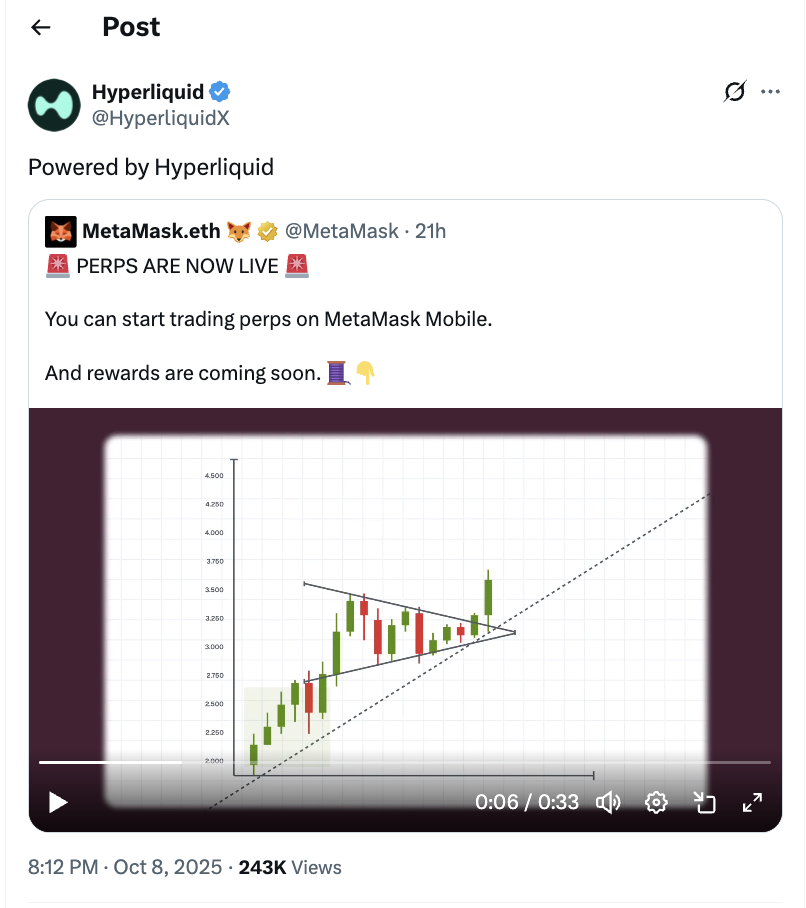The image size is (806, 908).
Task: Open the 243K Views analytics
Action: click(x=290, y=867)
